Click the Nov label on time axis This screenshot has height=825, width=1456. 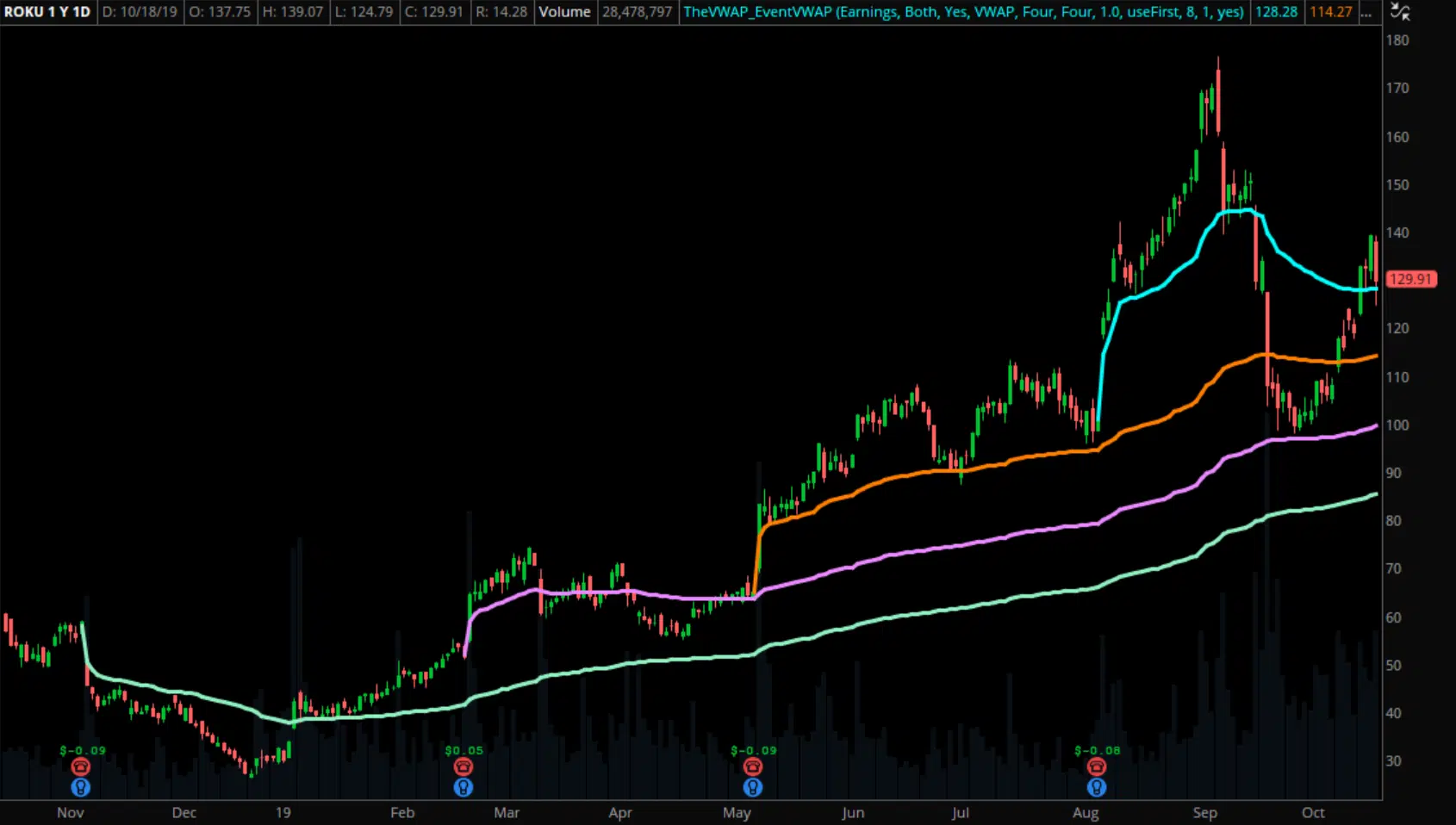point(71,813)
